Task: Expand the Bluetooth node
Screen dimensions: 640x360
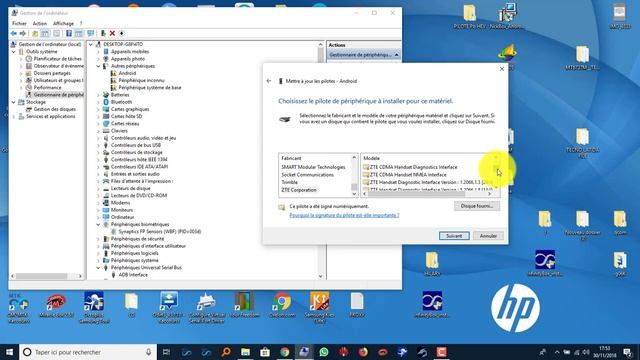Action: click(98, 102)
